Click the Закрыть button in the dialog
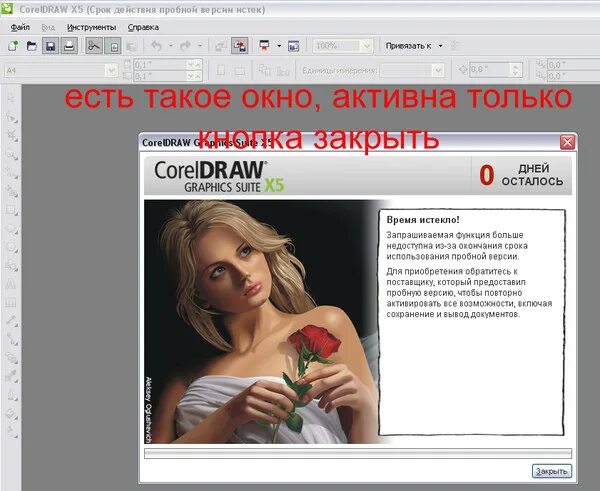 [x=552, y=471]
